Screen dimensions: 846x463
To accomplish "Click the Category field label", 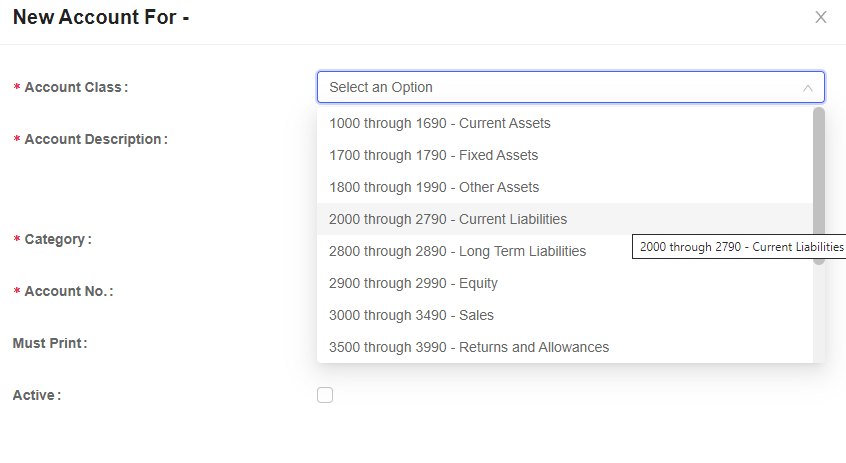I will 58,240.
